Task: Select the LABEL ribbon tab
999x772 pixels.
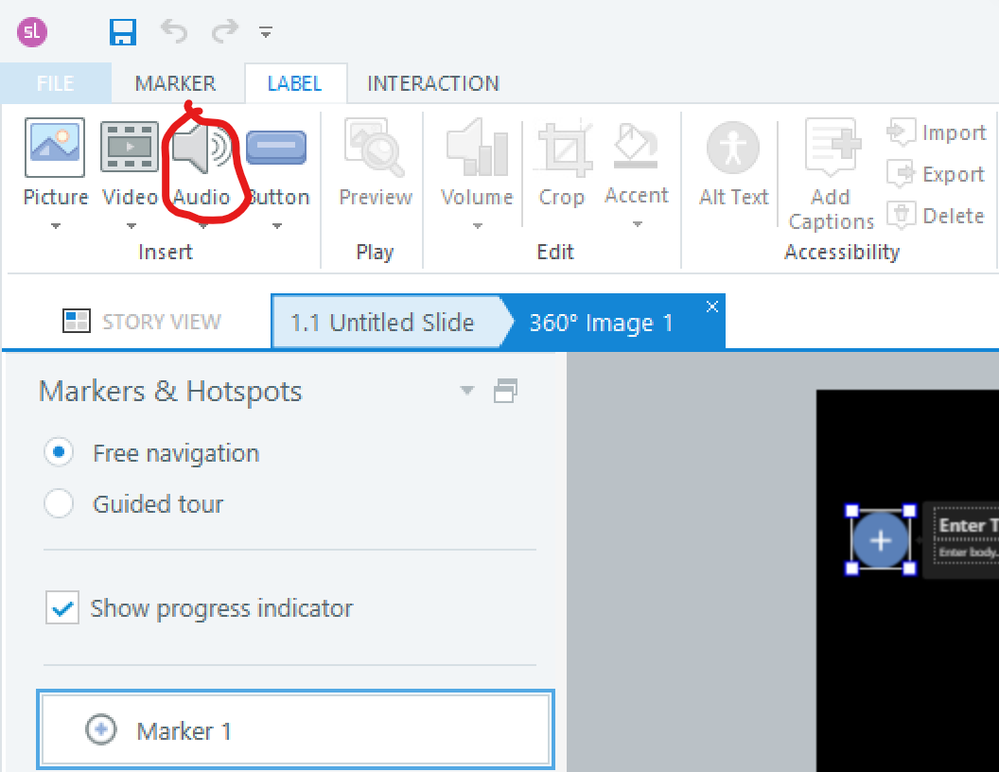Action: [x=294, y=83]
